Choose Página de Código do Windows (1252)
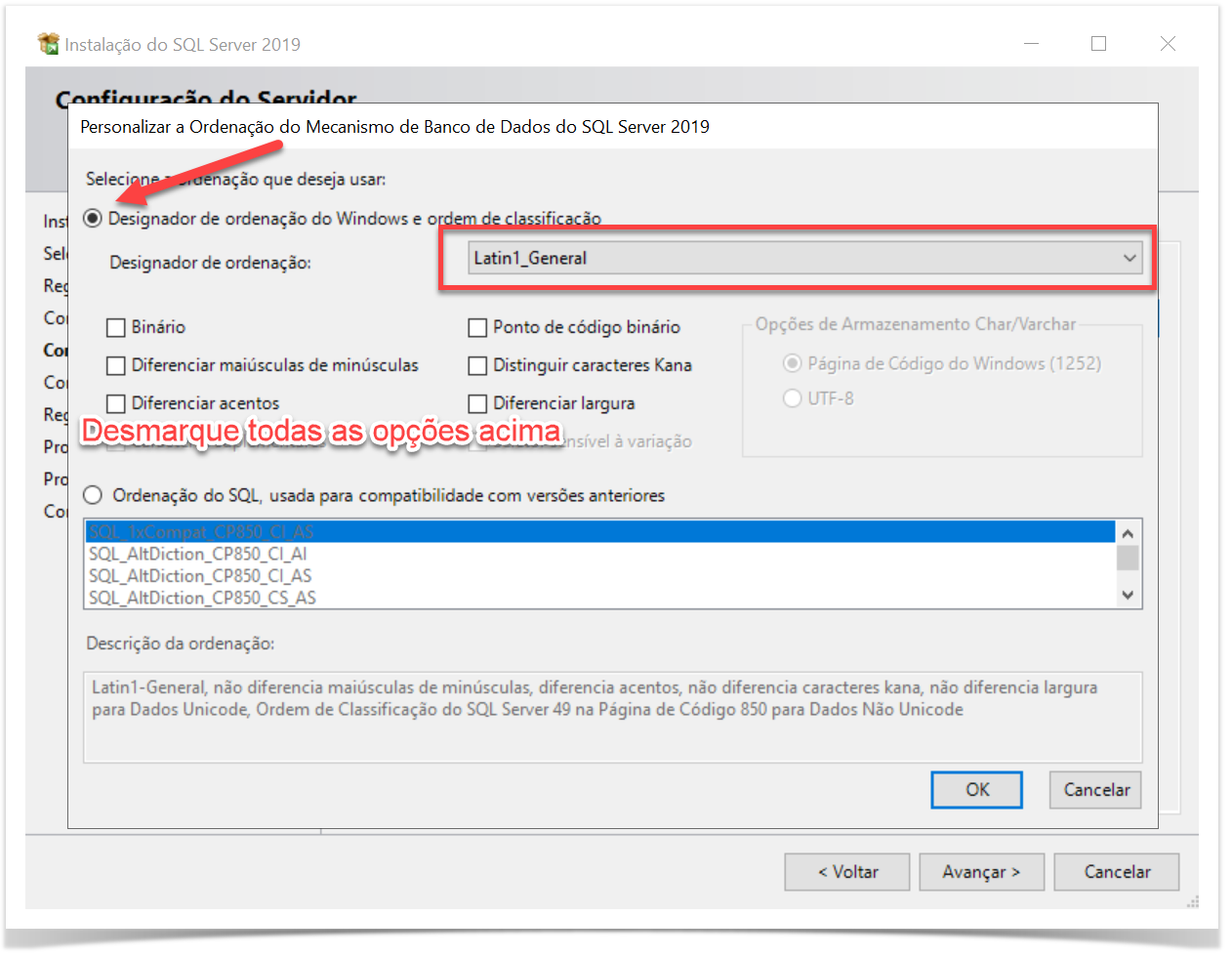 (793, 363)
